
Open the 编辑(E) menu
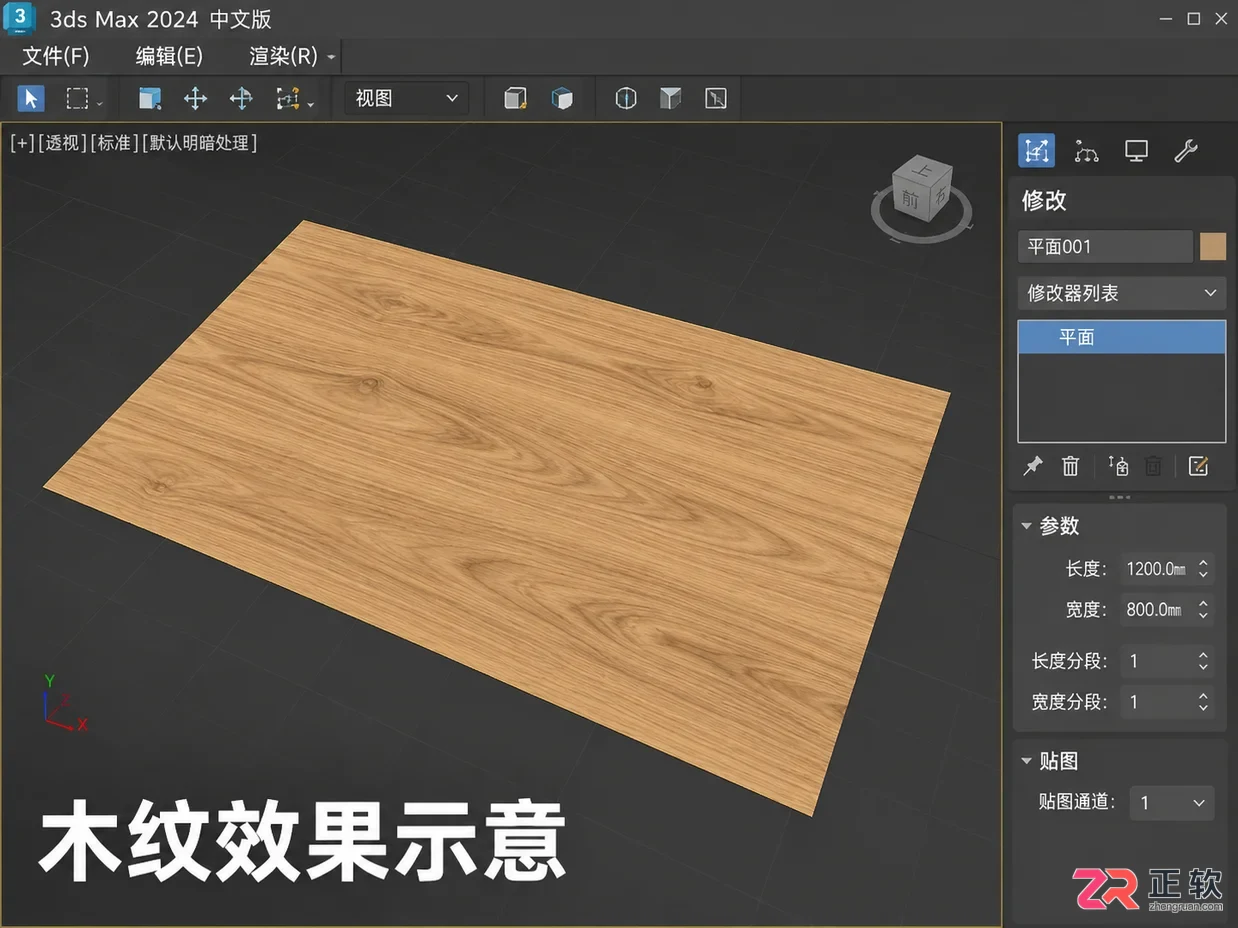[169, 56]
